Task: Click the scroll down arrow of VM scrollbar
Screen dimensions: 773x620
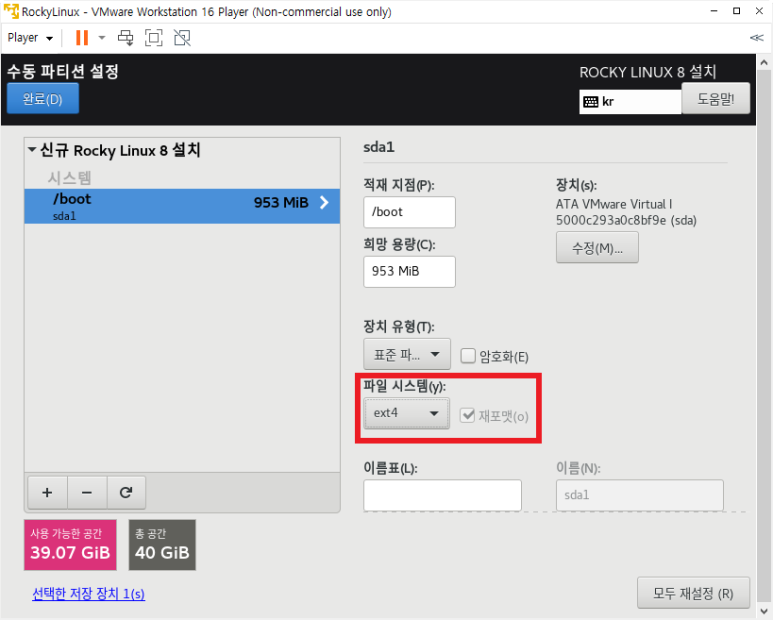Action: point(764,611)
